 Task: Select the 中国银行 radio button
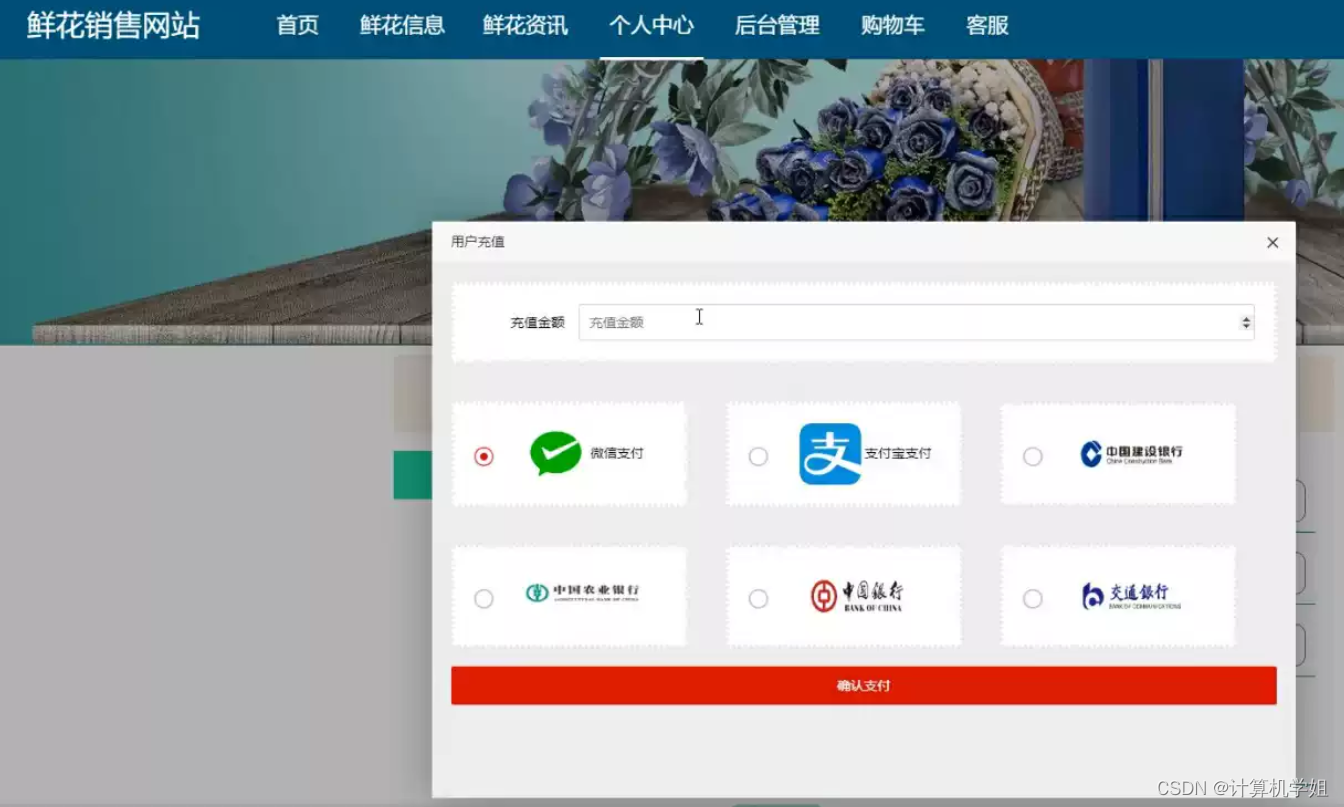click(x=758, y=598)
